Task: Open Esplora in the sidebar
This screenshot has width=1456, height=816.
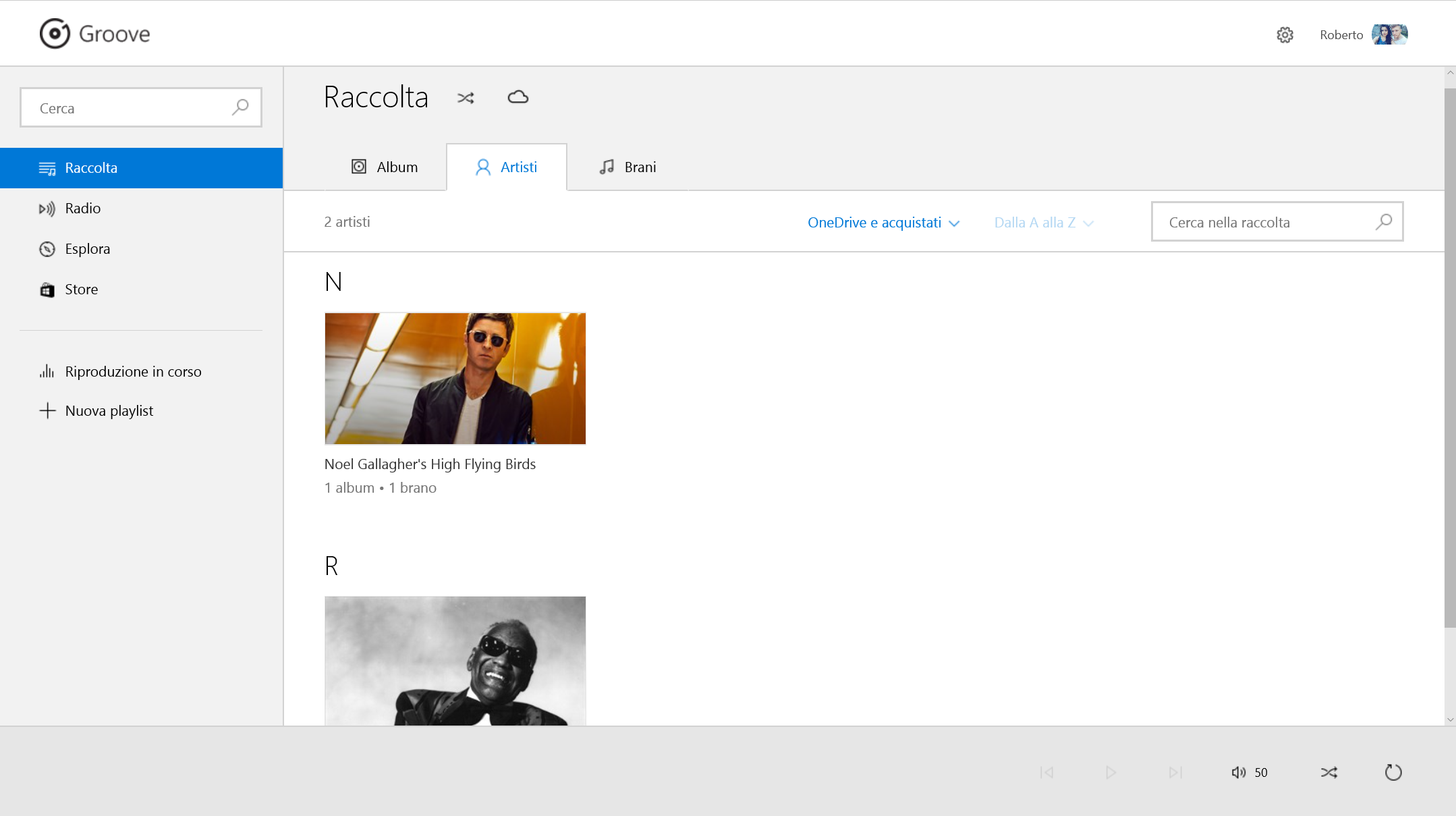Action: [141, 249]
